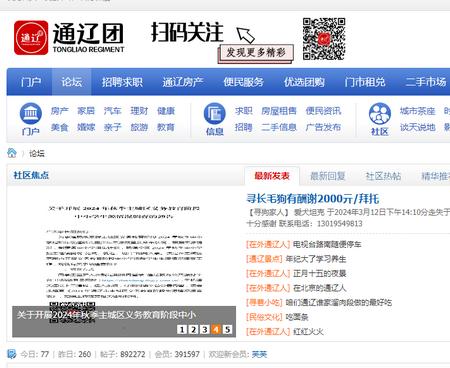Screen dimensions: 450x368
Task: Show slide 5 in the focus slideshow
Action: tap(227, 329)
